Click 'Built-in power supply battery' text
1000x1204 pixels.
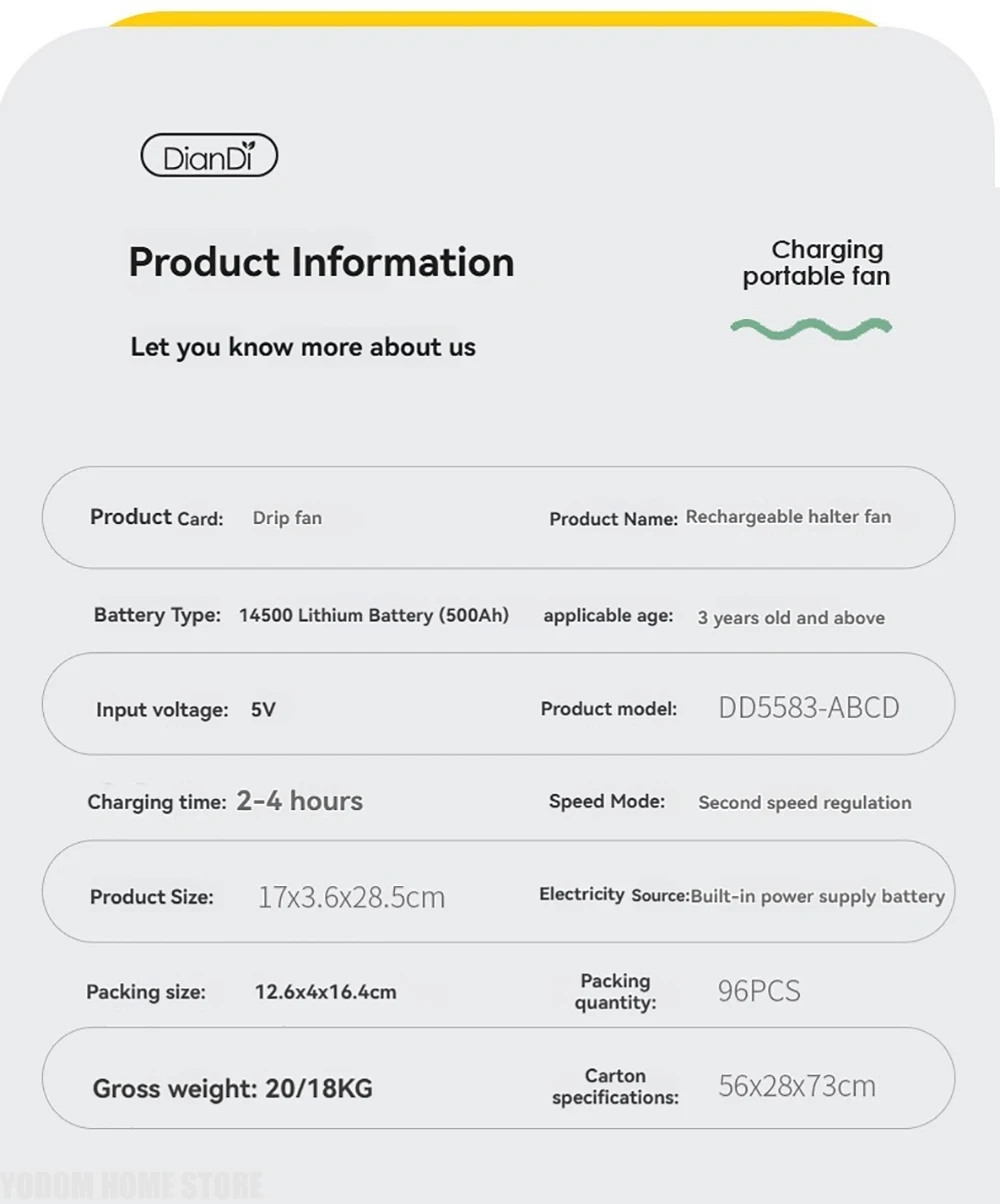pyautogui.click(x=818, y=896)
